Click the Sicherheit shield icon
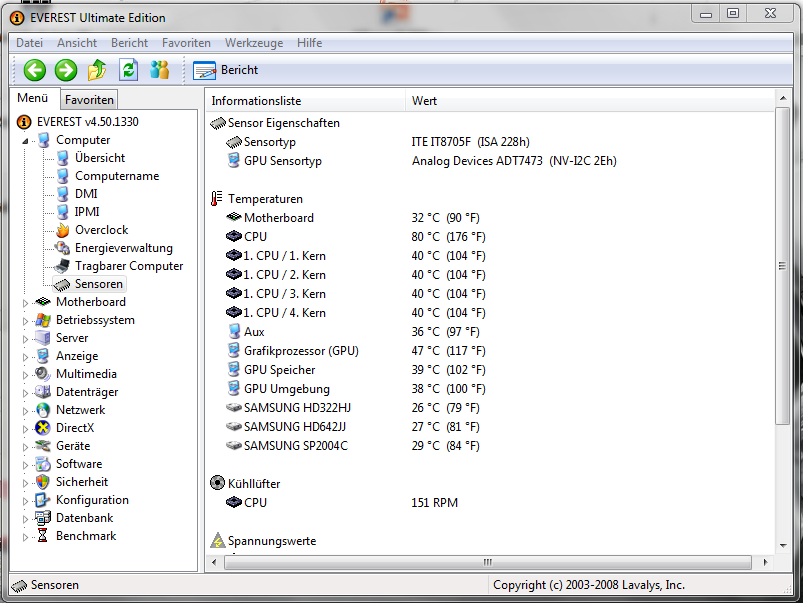 click(43, 482)
